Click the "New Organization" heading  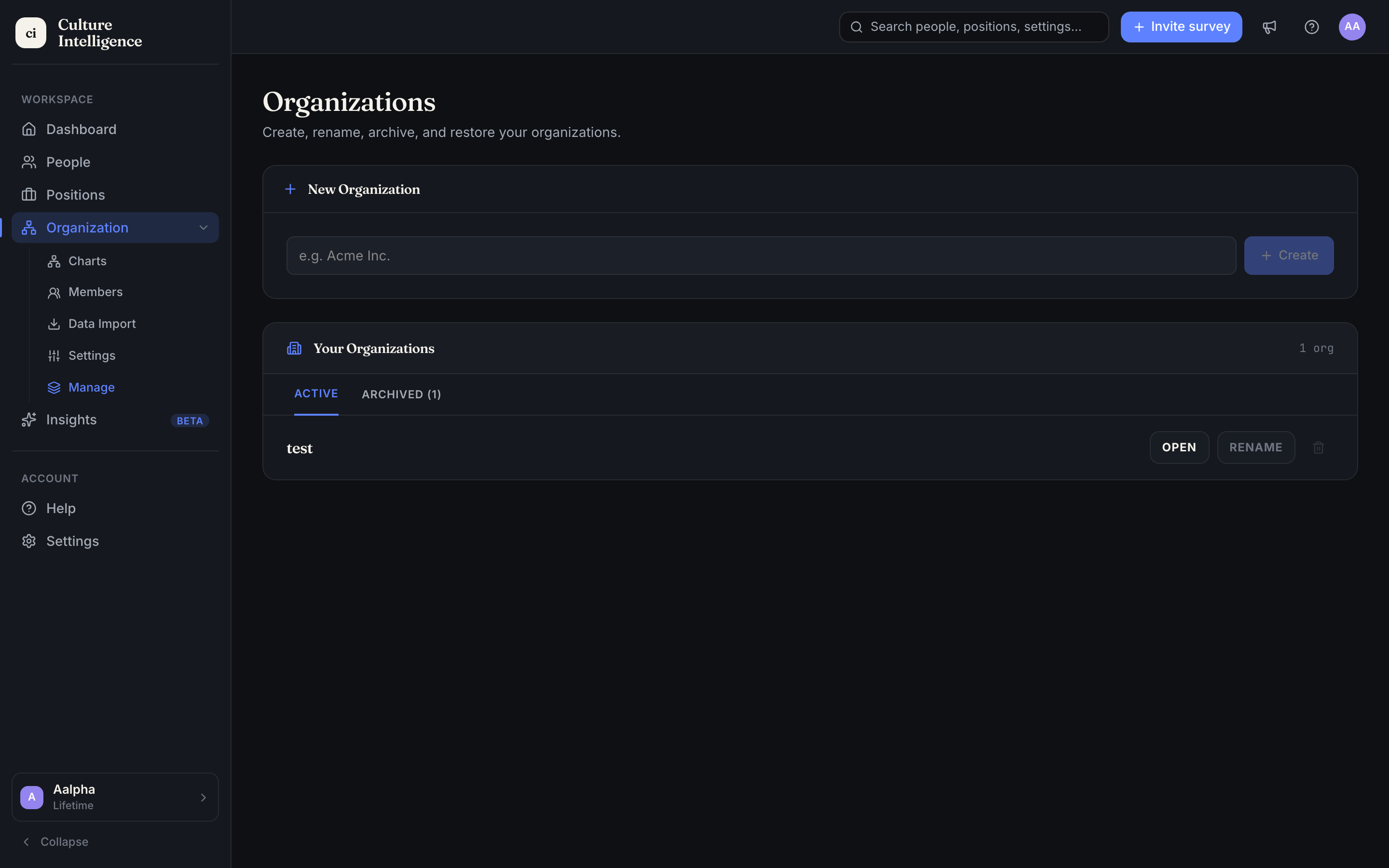tap(364, 190)
